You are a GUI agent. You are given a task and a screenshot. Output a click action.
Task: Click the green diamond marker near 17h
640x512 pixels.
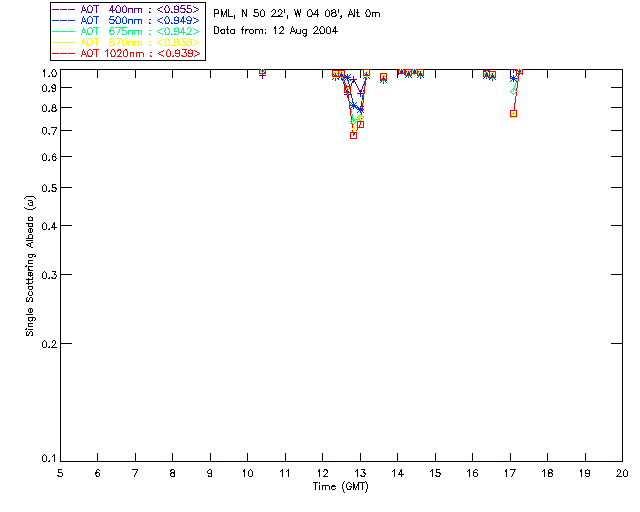pos(513,92)
